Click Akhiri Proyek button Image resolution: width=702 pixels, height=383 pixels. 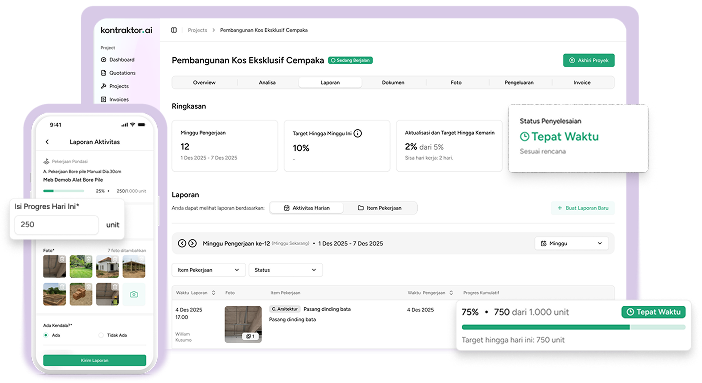pos(589,60)
